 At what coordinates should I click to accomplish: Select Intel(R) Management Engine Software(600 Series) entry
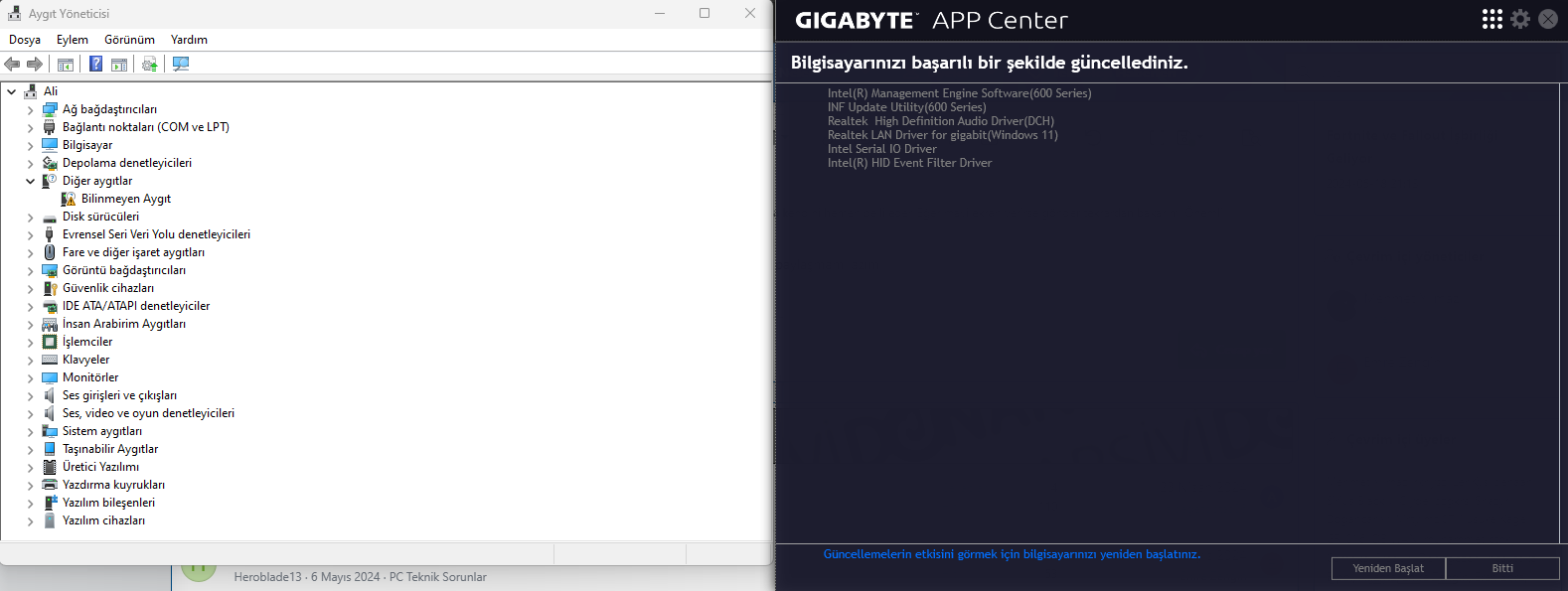(x=959, y=93)
